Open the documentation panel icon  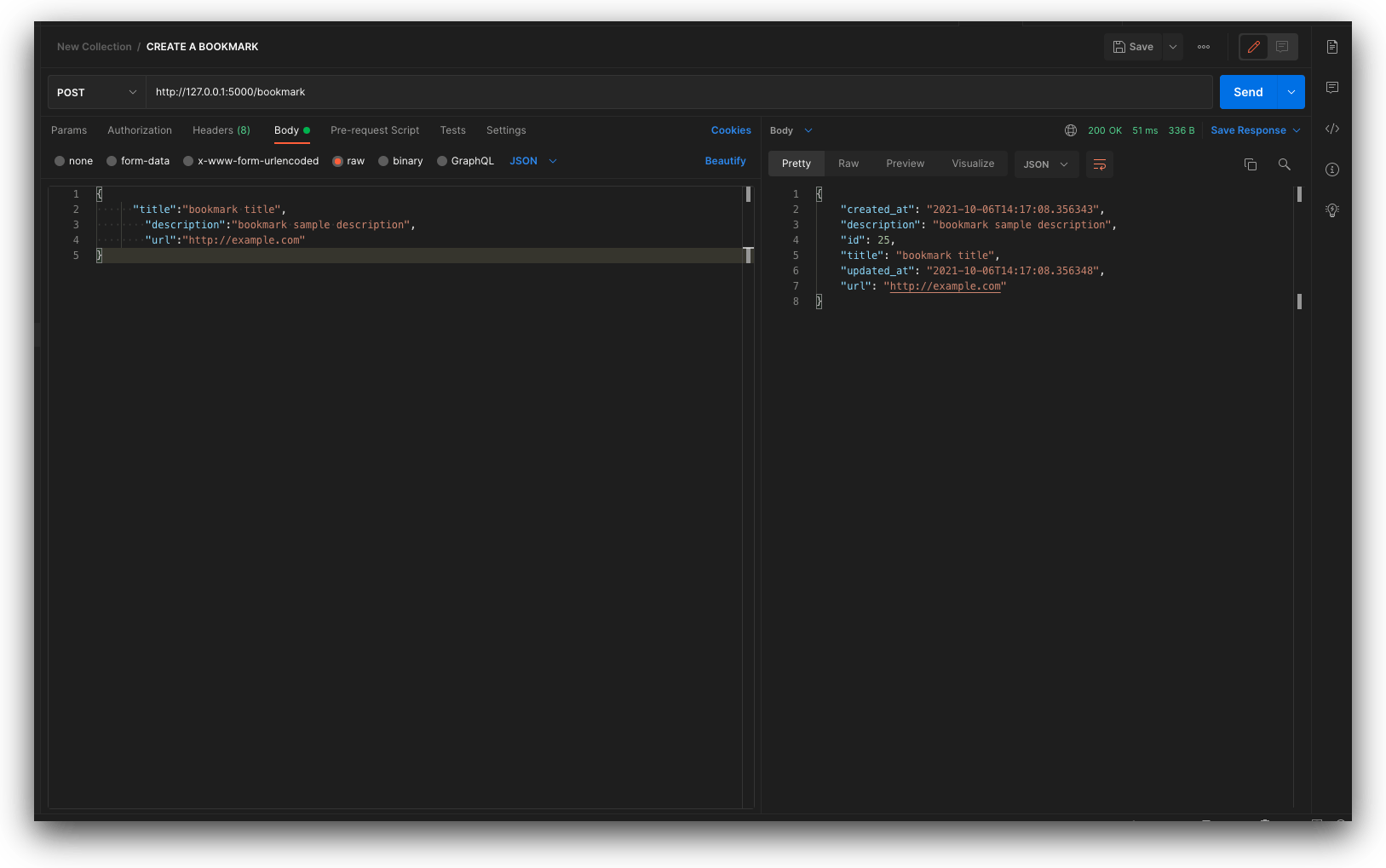point(1331,47)
